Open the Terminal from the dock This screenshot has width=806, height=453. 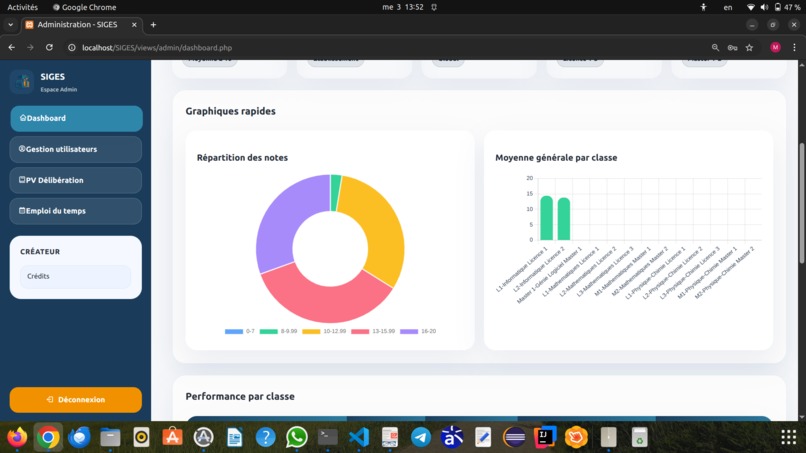(327, 438)
